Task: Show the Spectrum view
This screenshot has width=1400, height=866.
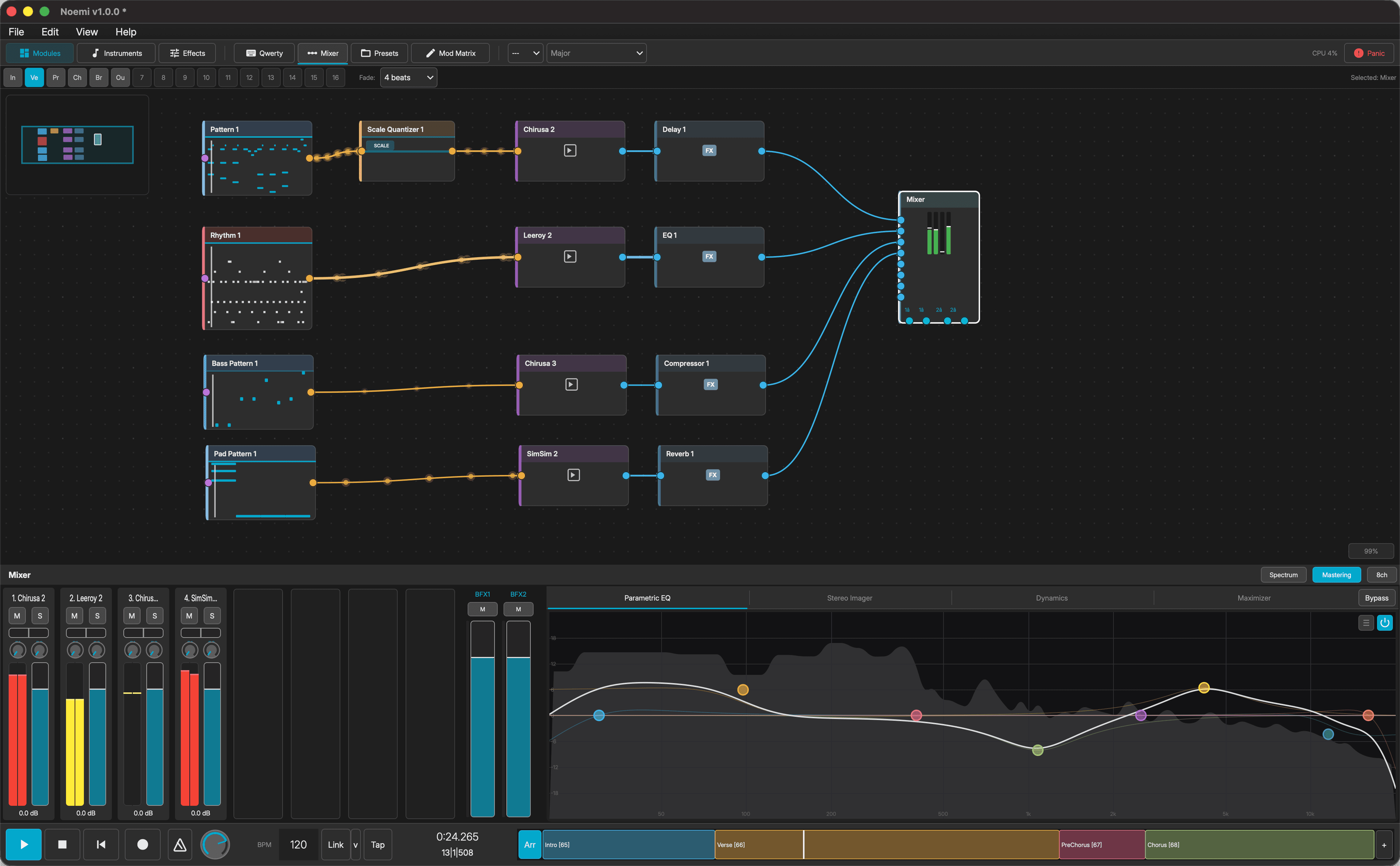Action: (x=1283, y=575)
